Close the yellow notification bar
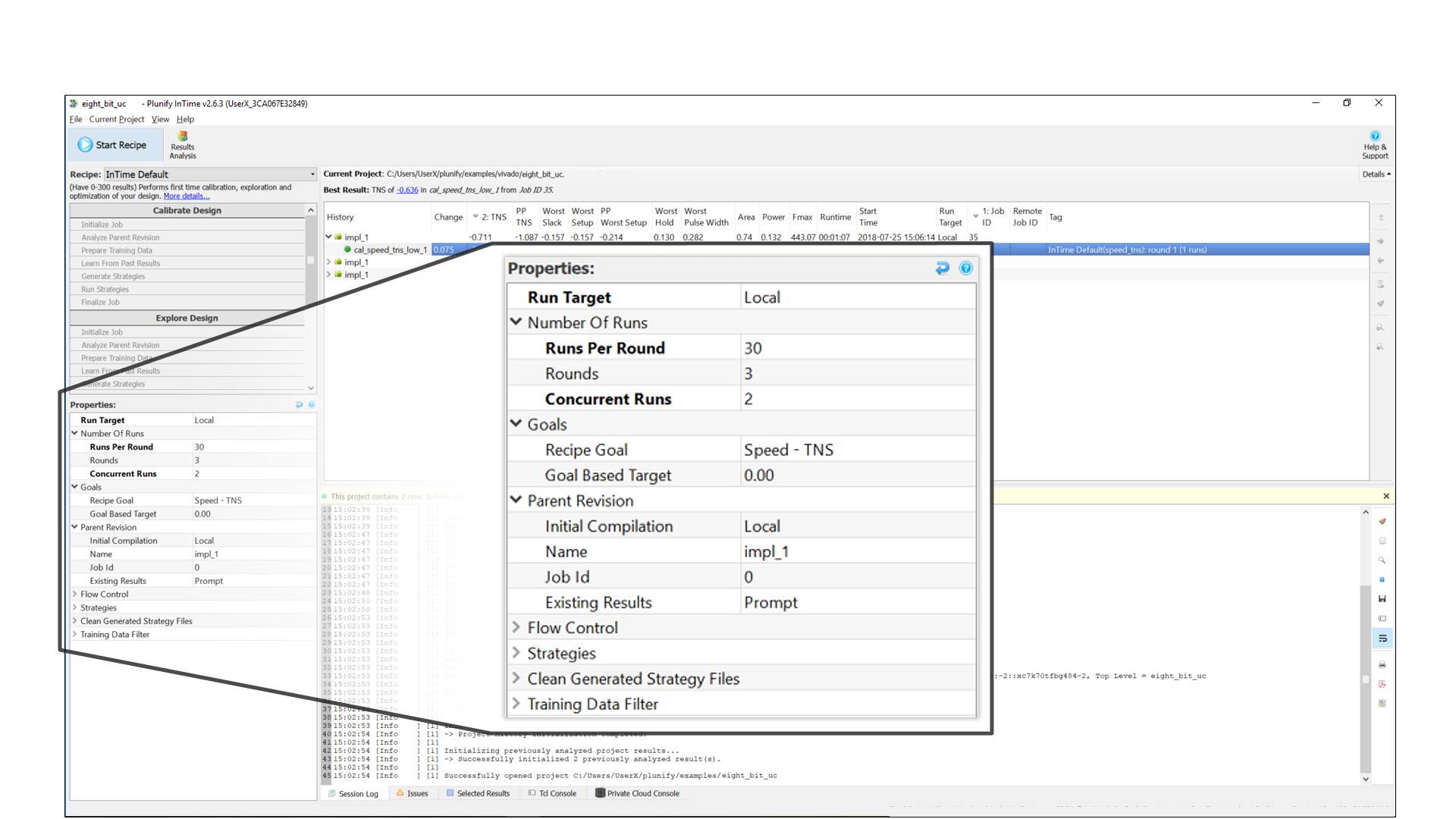The image size is (1456, 819). tap(1386, 496)
